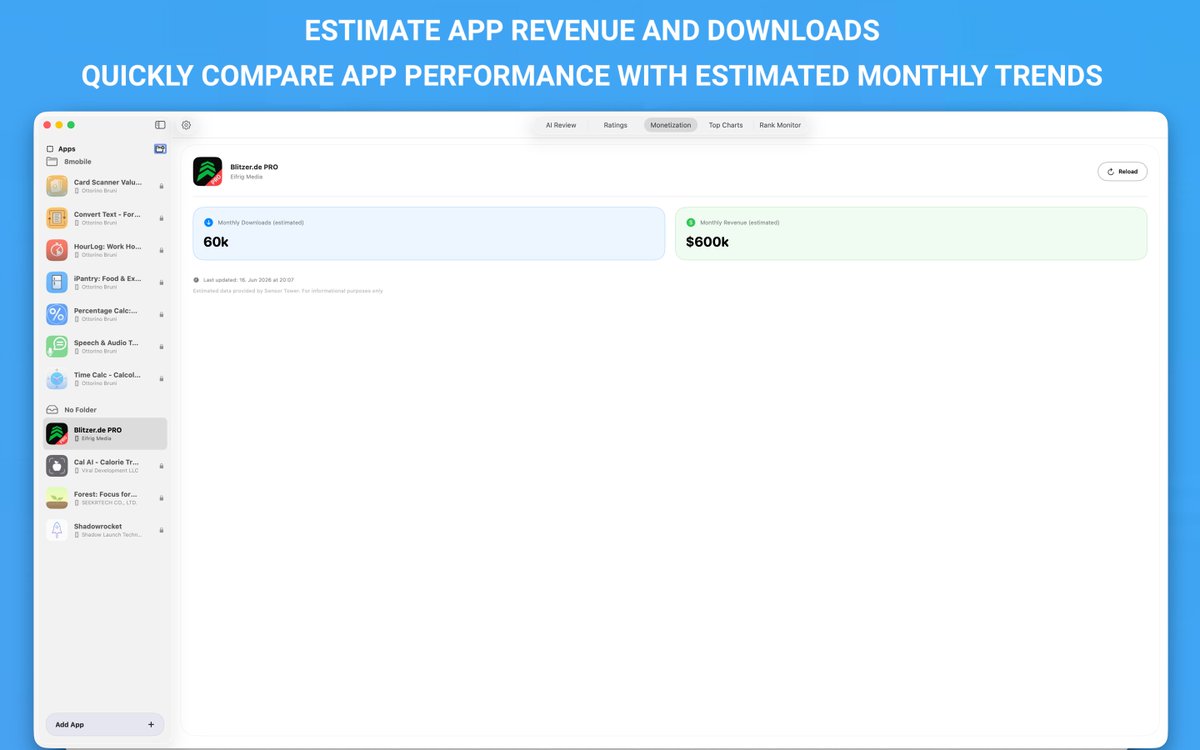Select the HourLog: Work Ho... row
Screen dimensions: 1200x750
pyautogui.click(x=105, y=250)
